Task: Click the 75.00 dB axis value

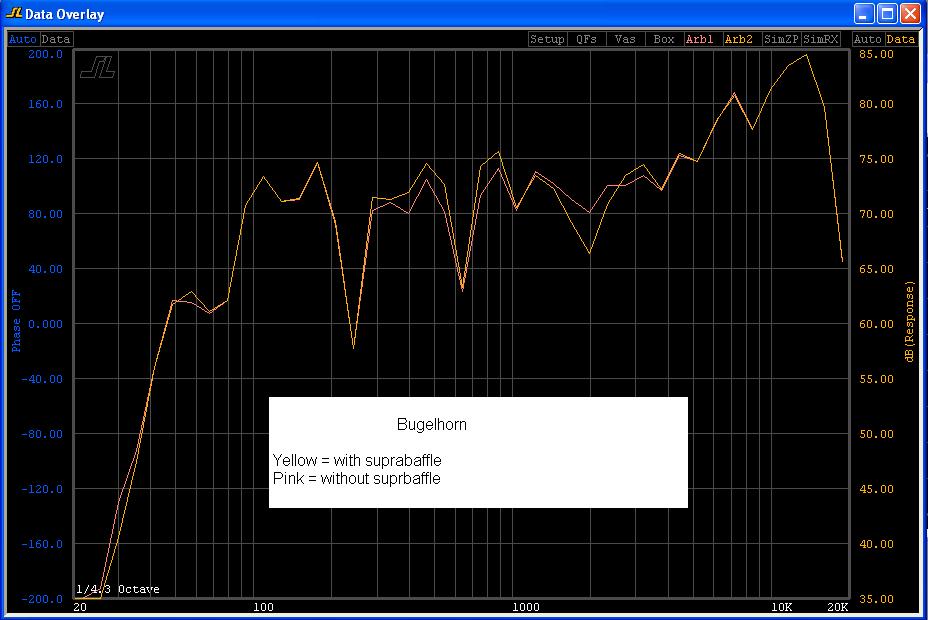Action: click(x=877, y=159)
